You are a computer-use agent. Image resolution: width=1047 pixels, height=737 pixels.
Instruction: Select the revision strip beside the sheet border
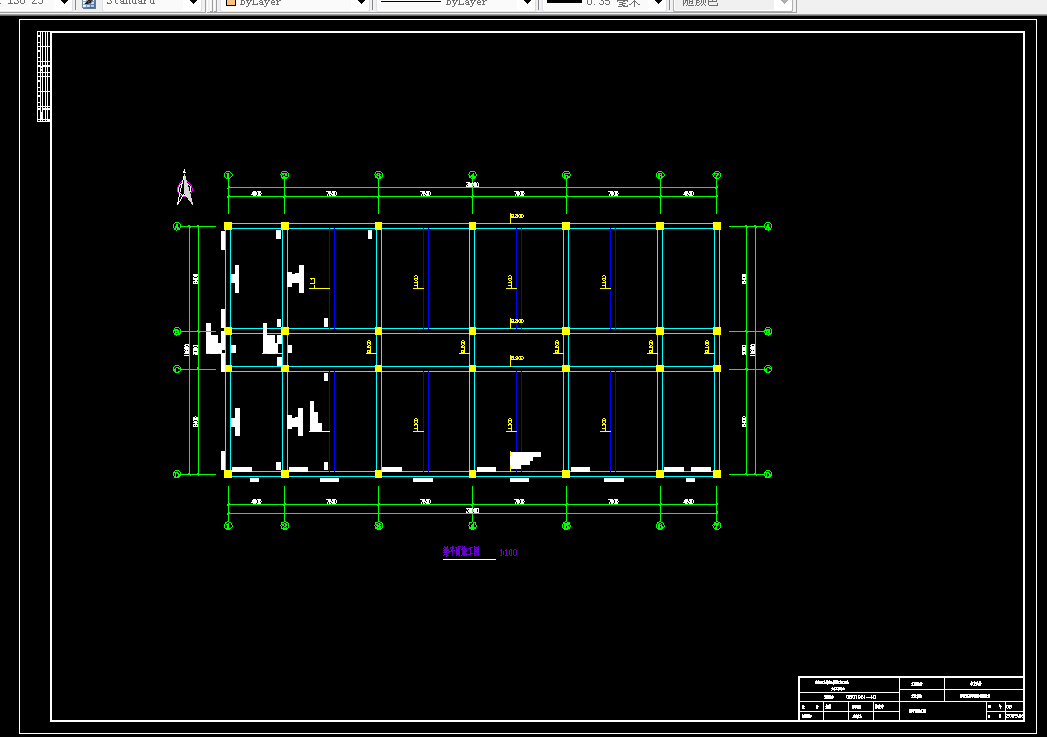coord(44,76)
